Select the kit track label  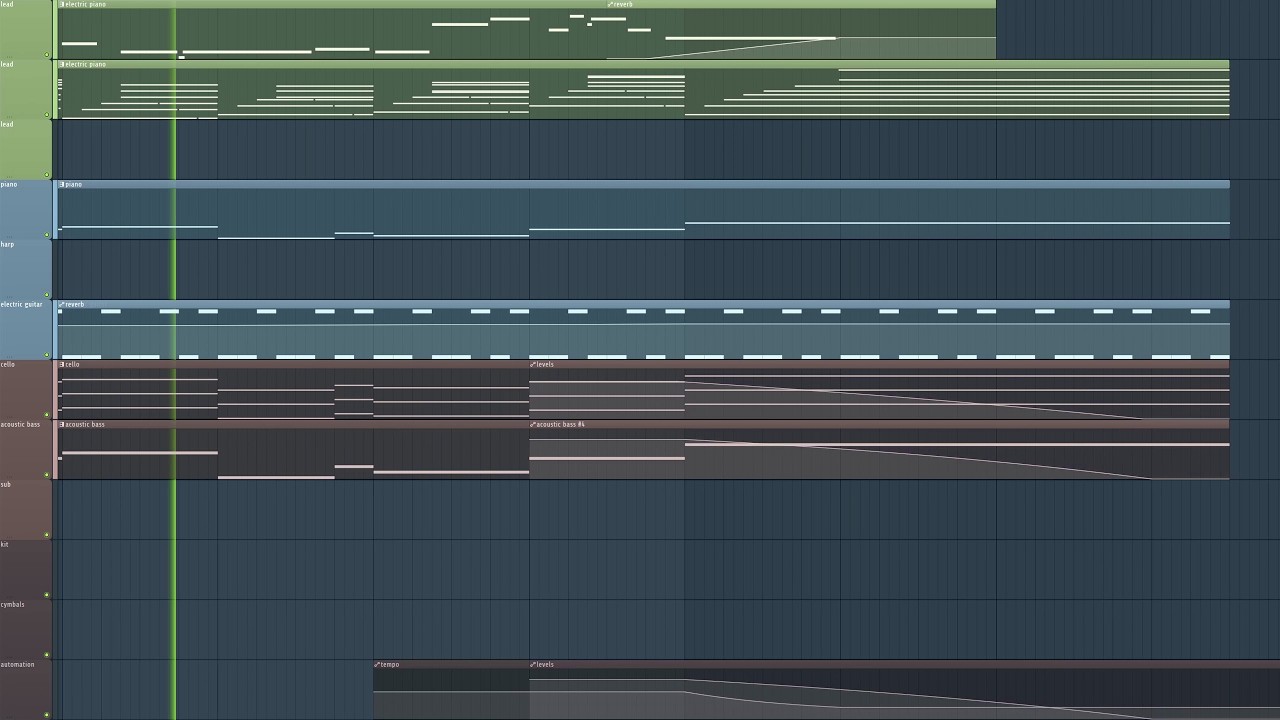click(x=5, y=545)
